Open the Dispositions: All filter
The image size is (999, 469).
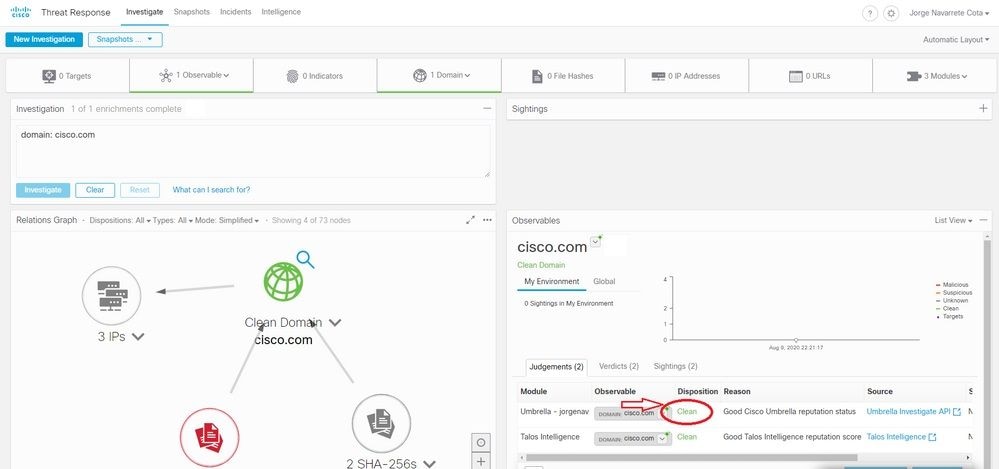120,220
